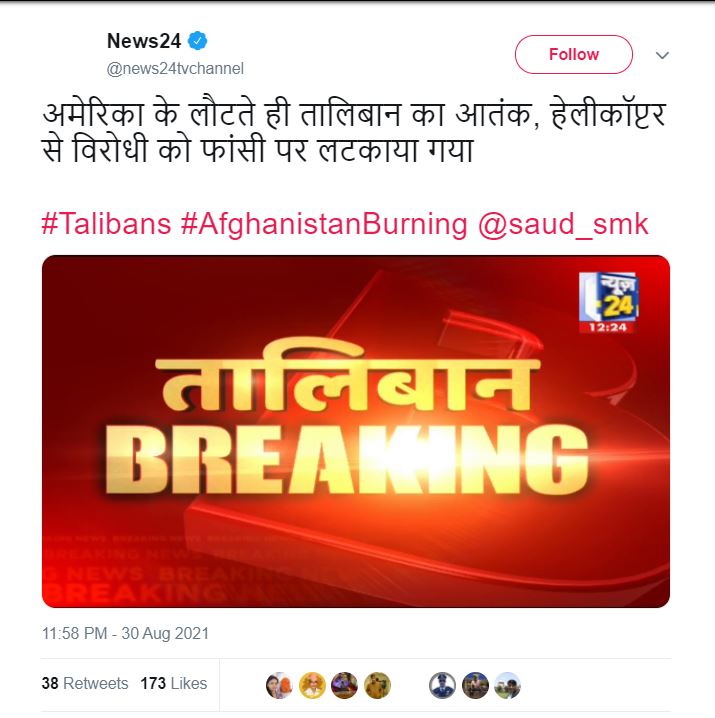Open the liker avatar with the orange turban

click(279, 685)
